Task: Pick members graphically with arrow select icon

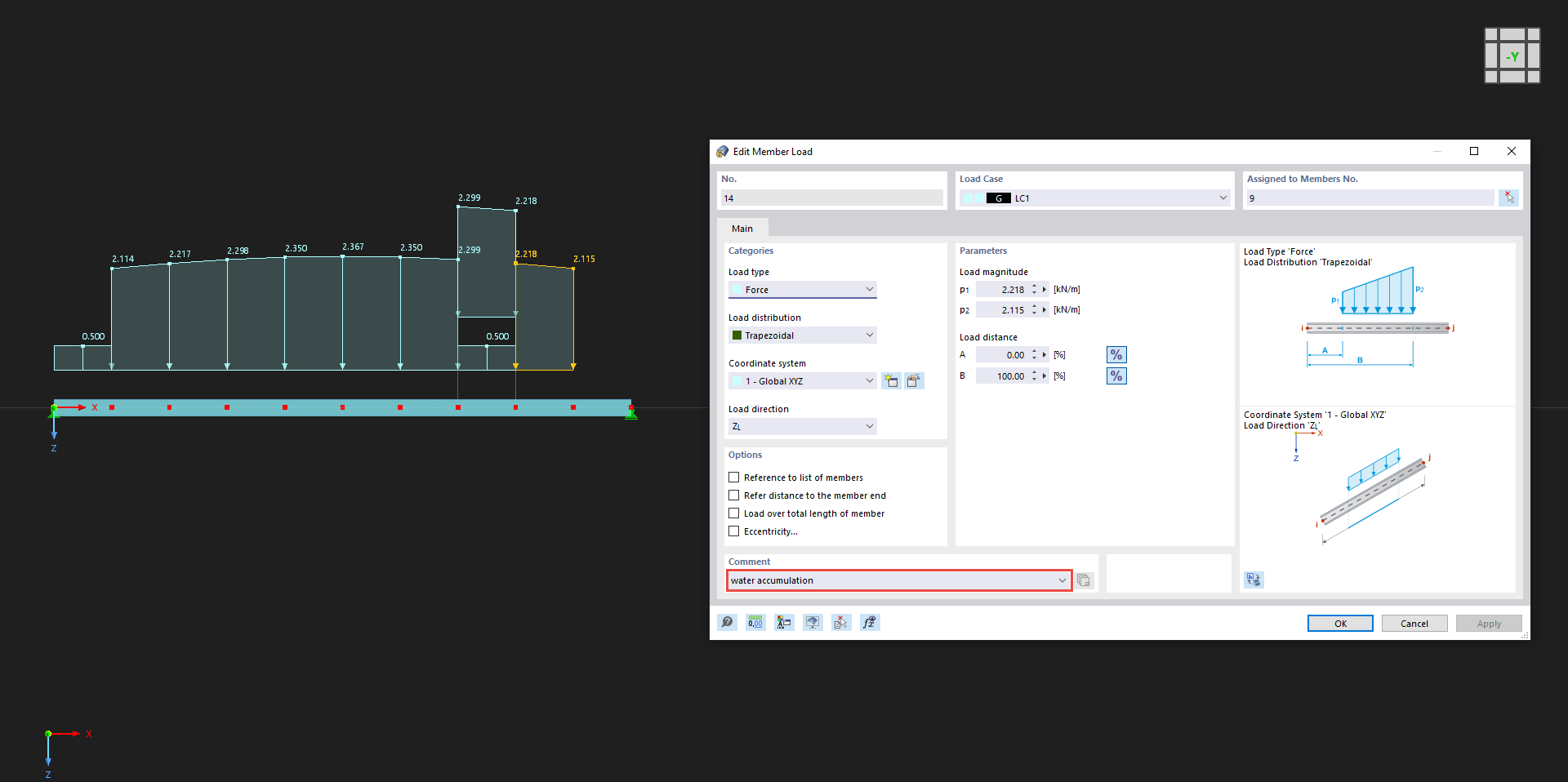Action: [1508, 198]
